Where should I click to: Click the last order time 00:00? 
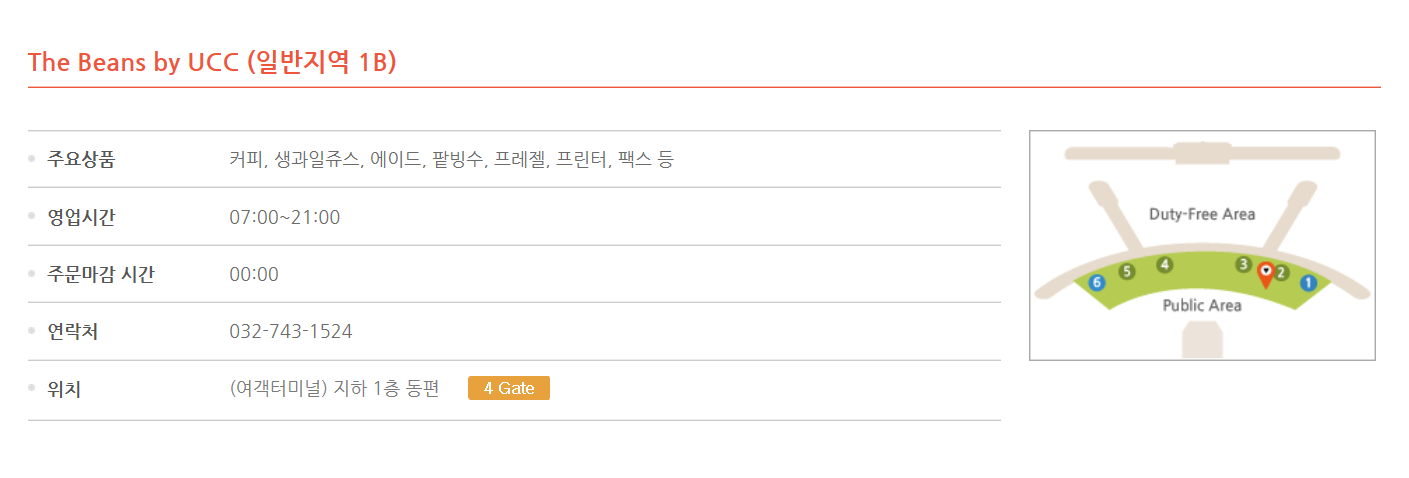[254, 274]
